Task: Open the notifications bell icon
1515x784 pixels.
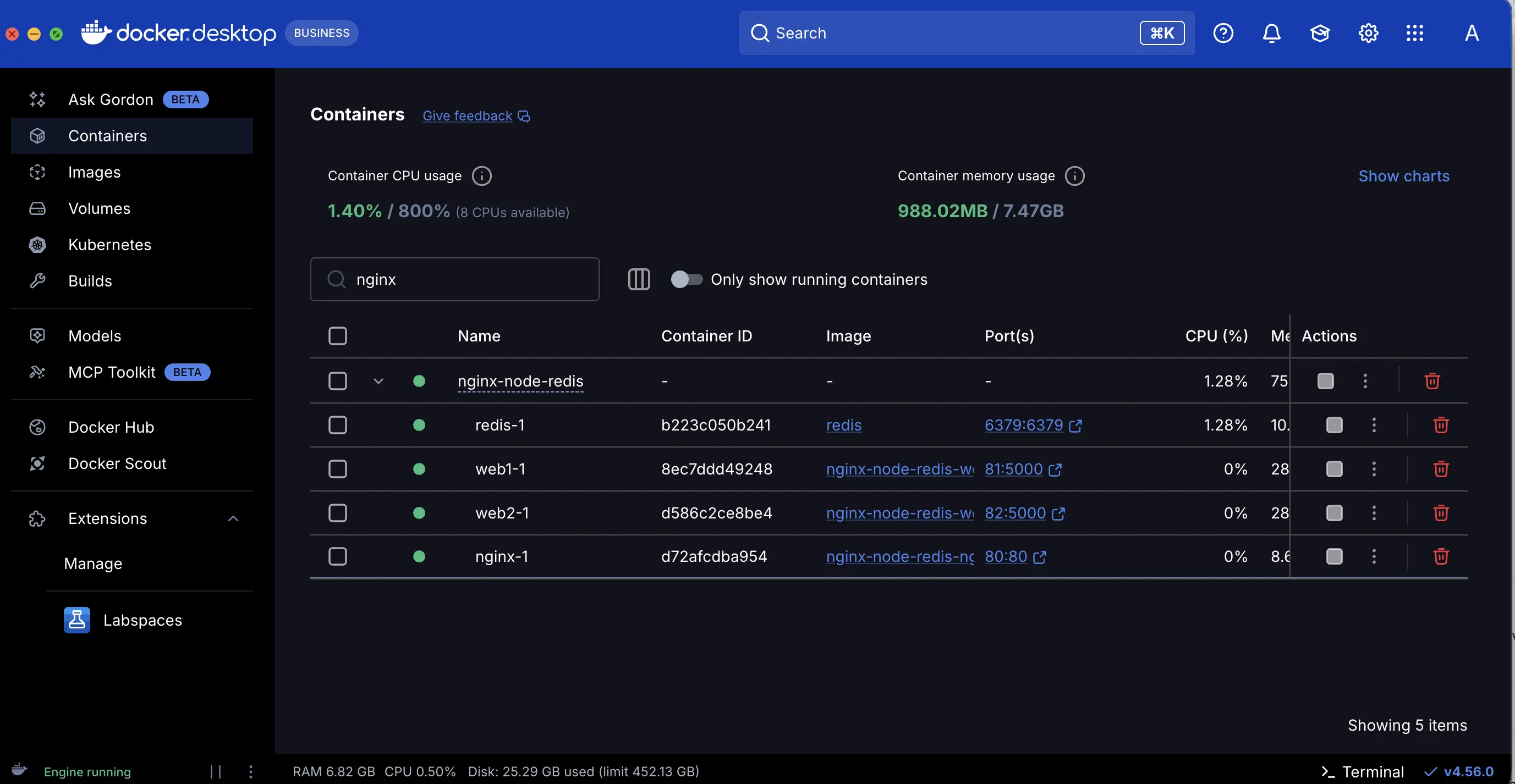Action: point(1271,33)
